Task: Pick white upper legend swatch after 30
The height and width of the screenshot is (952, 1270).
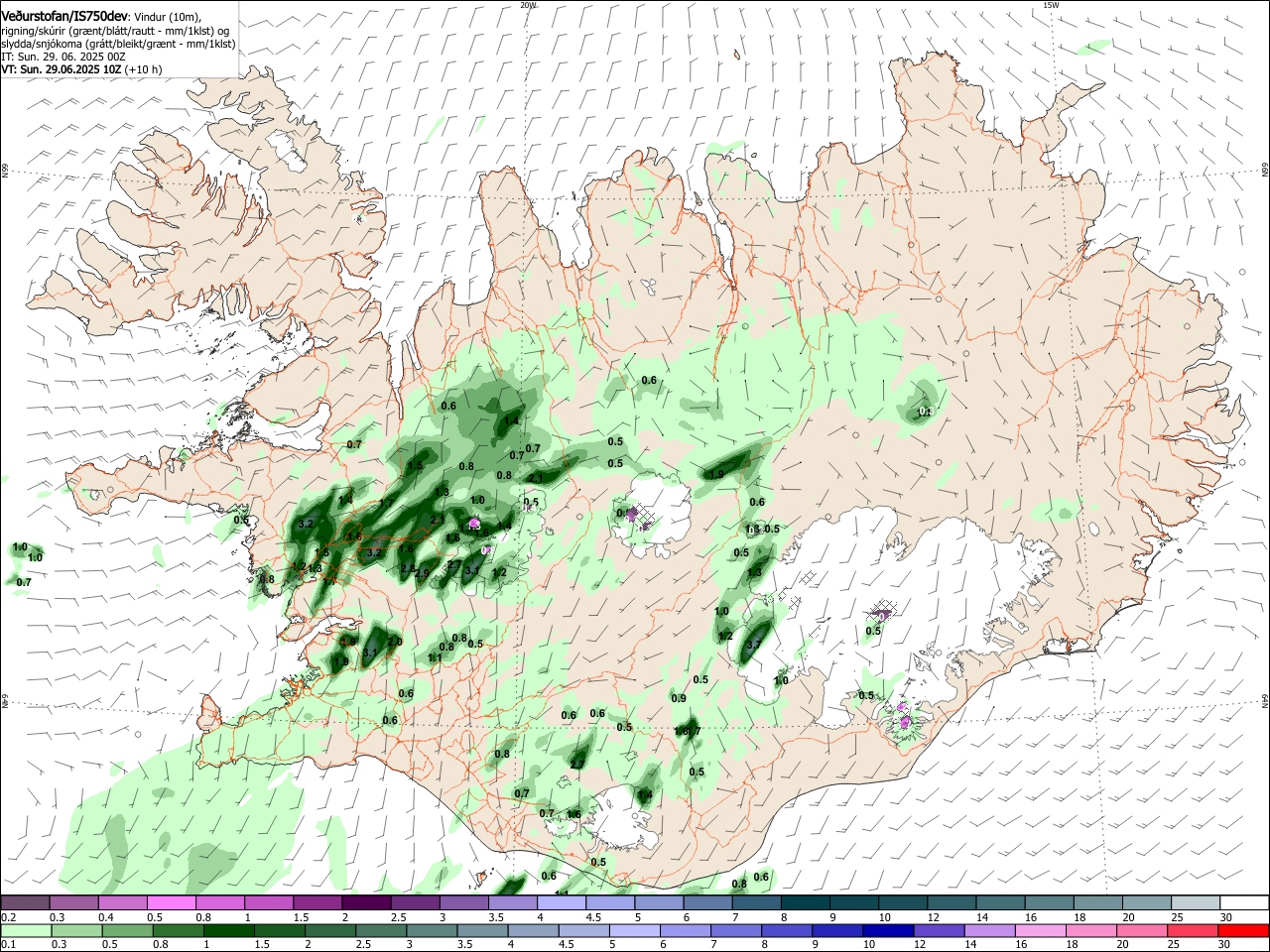Action: point(1243,903)
